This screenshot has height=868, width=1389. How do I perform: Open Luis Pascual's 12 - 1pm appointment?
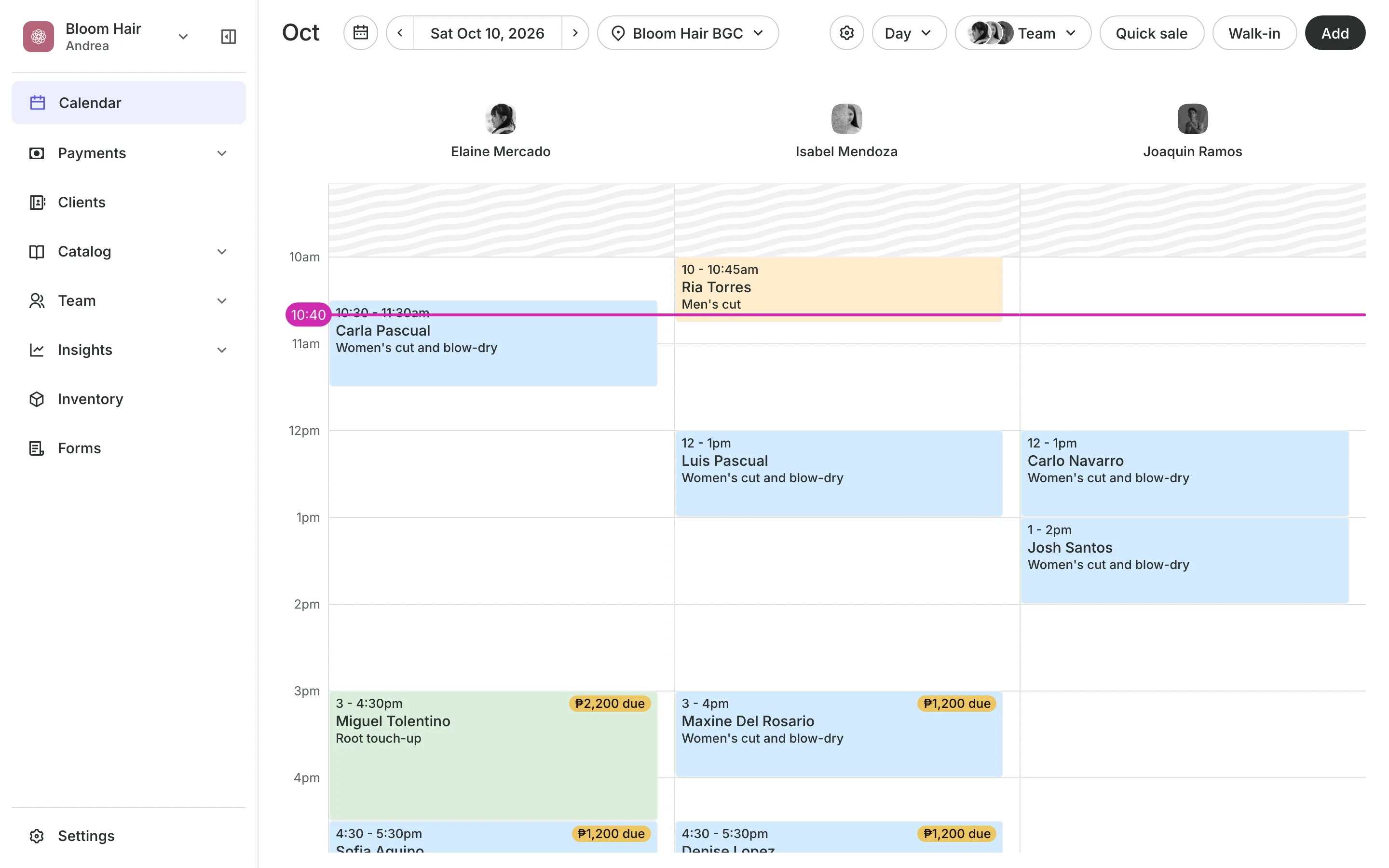click(x=839, y=474)
